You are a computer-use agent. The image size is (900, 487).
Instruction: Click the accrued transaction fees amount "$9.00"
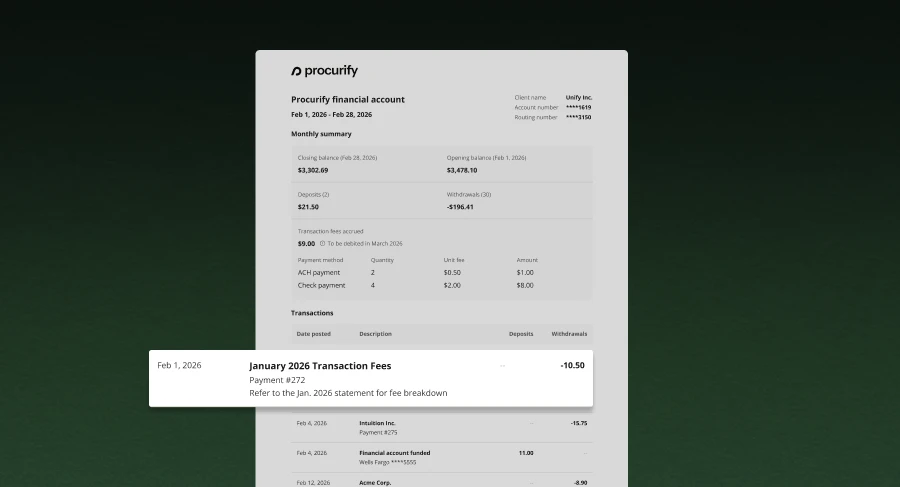pos(307,244)
